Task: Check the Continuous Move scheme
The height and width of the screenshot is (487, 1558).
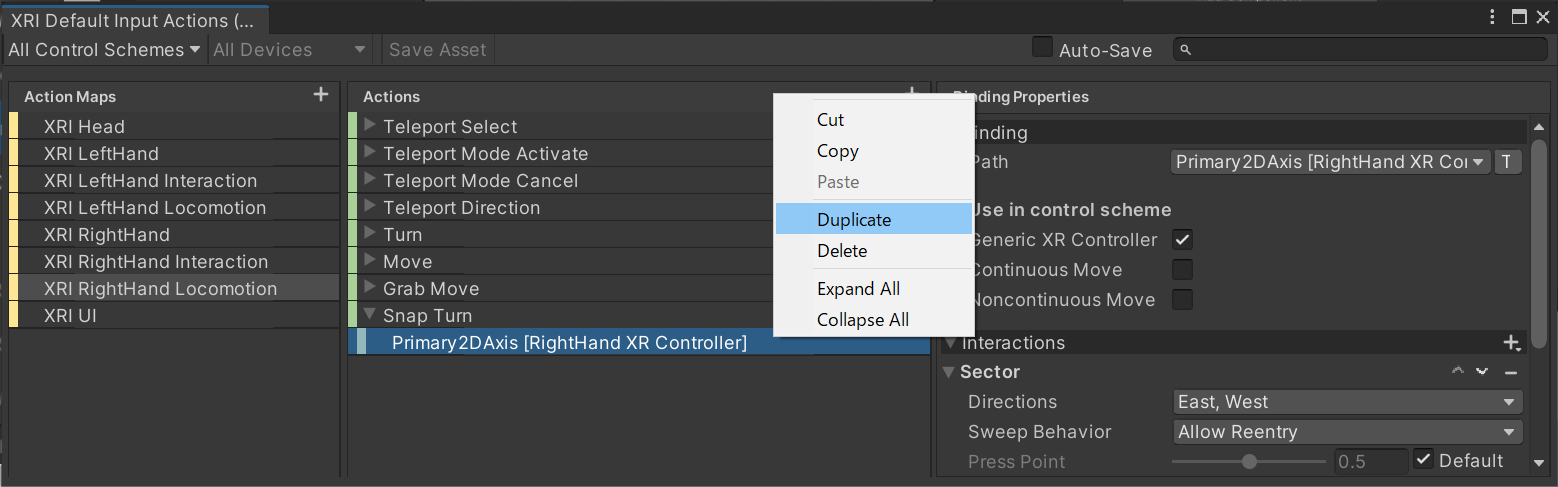Action: (1182, 270)
